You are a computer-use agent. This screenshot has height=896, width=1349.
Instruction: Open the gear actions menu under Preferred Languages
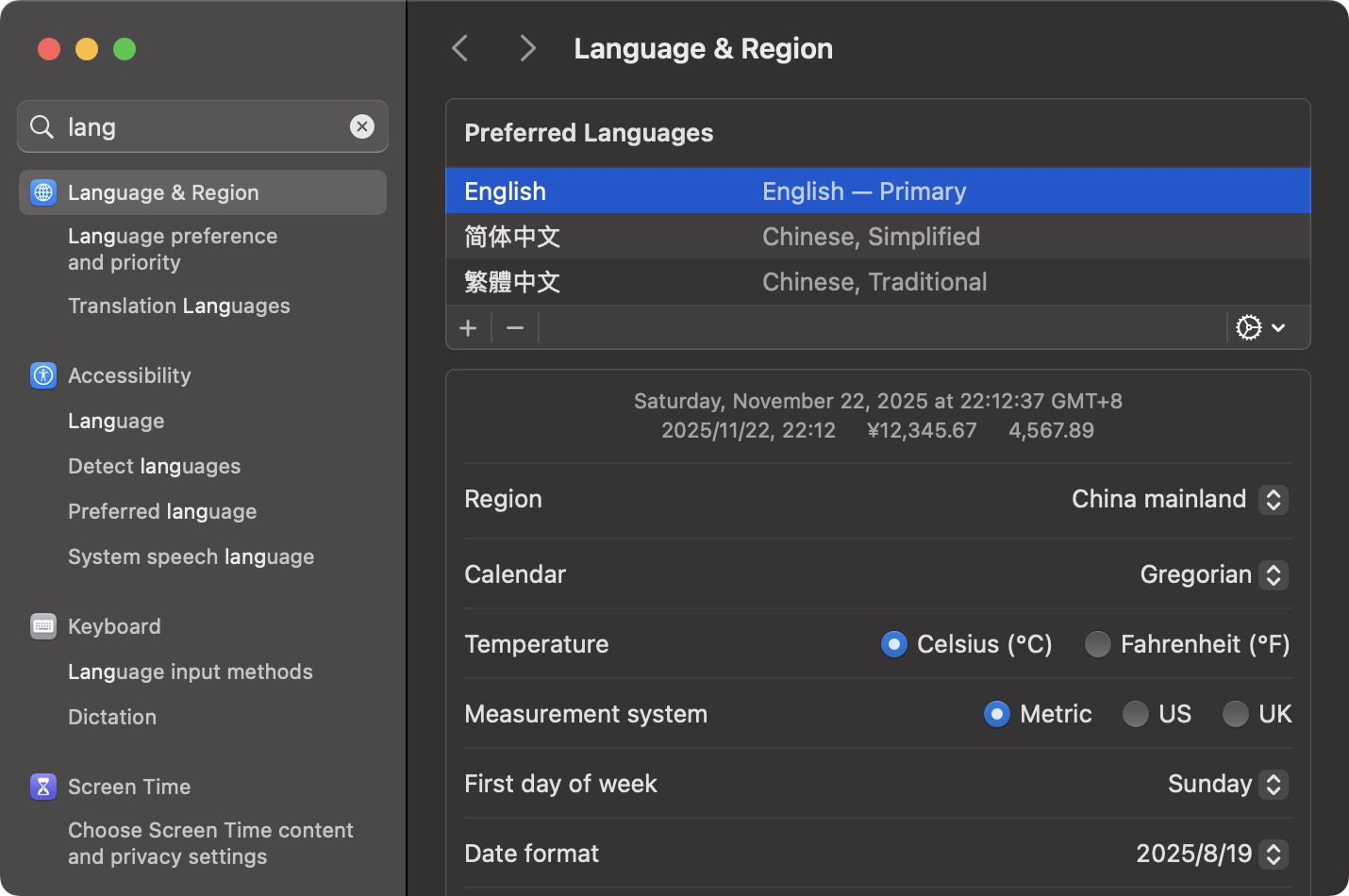click(1261, 327)
